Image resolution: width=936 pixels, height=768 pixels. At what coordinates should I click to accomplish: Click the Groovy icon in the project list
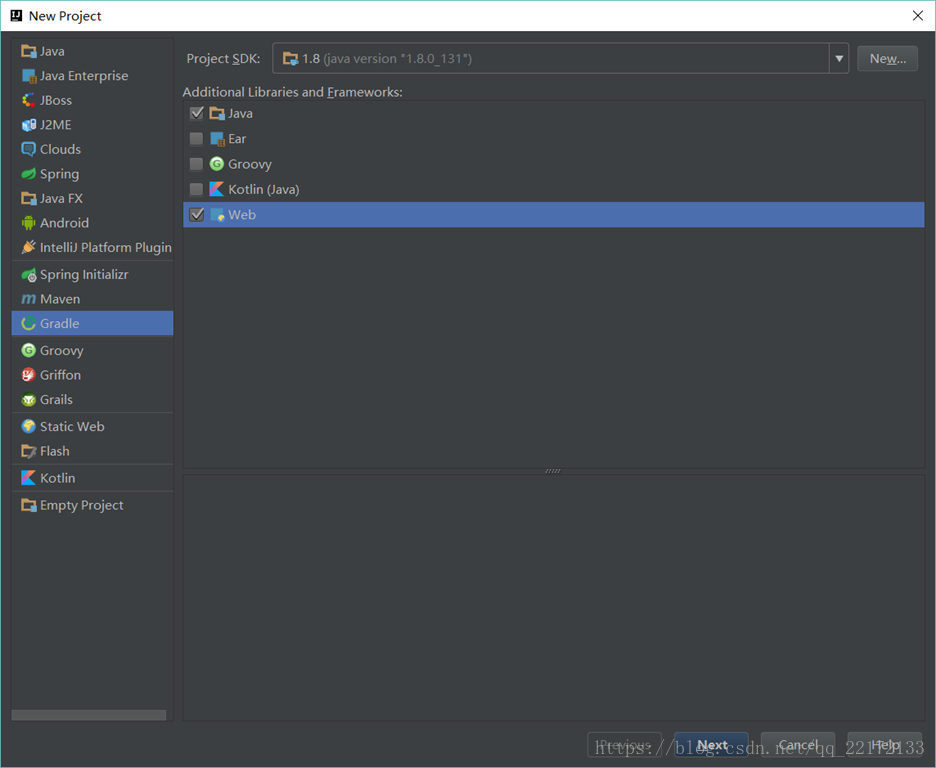(29, 350)
